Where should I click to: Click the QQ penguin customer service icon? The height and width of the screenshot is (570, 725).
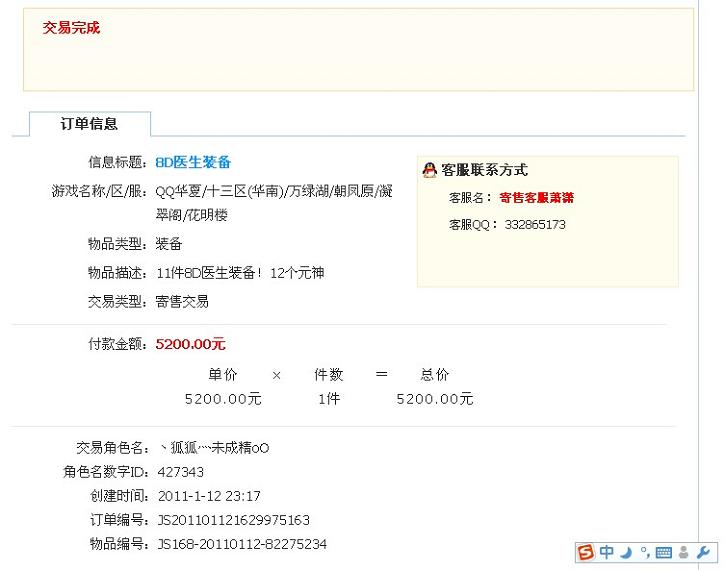pyautogui.click(x=429, y=170)
